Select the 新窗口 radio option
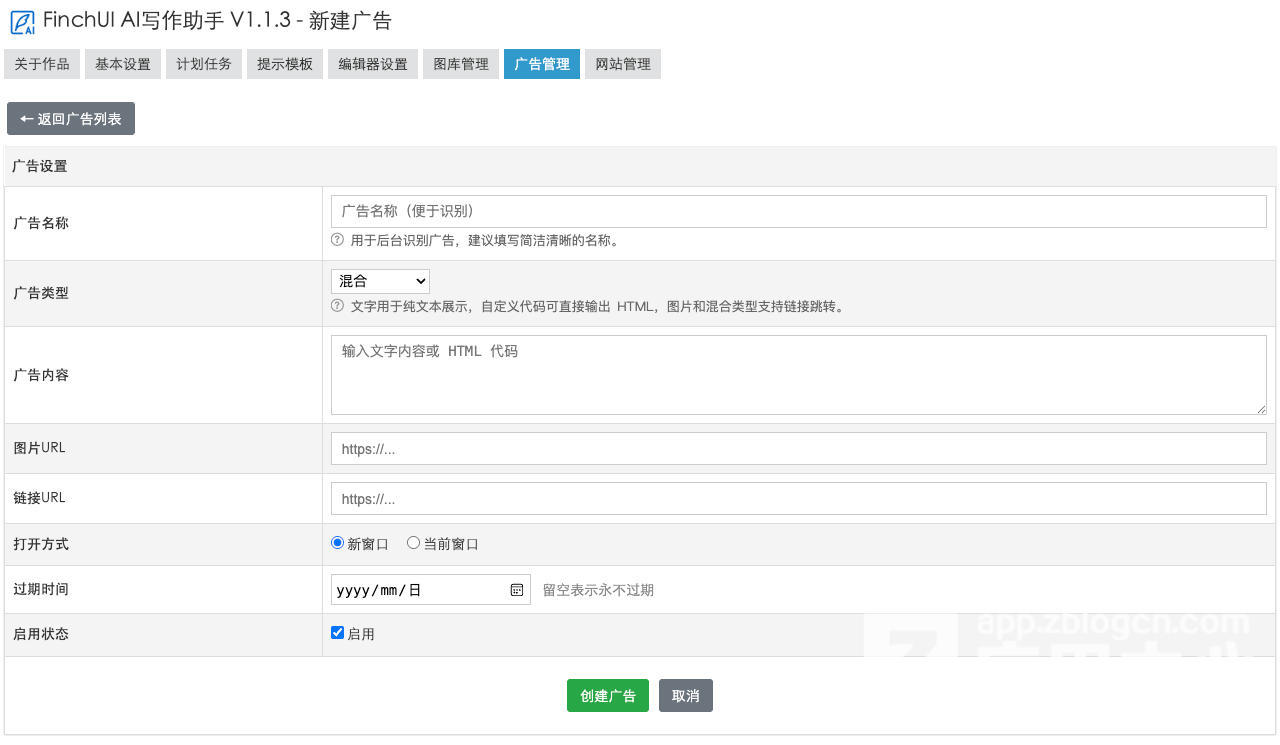 click(x=337, y=542)
